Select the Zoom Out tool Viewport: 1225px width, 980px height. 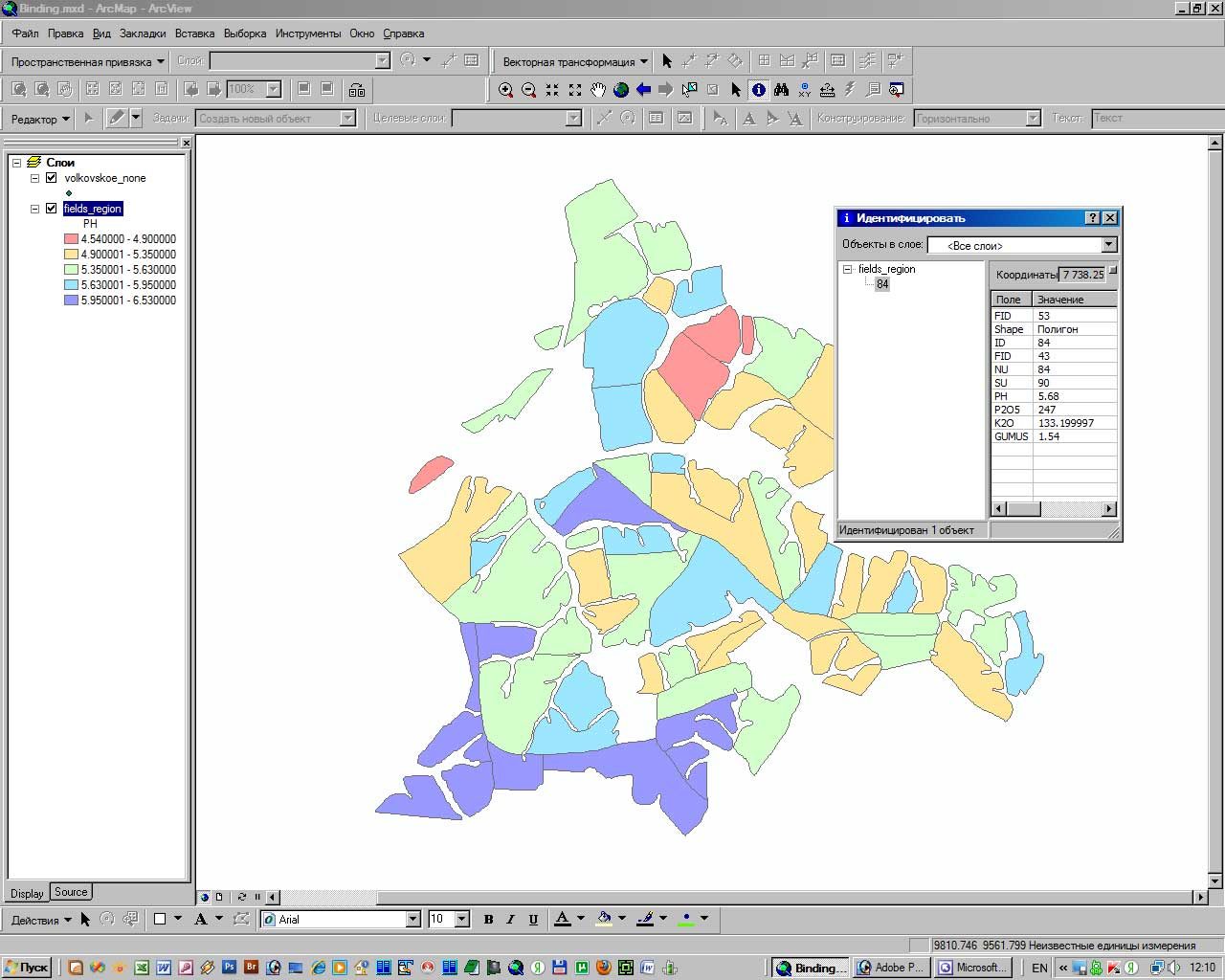click(529, 90)
